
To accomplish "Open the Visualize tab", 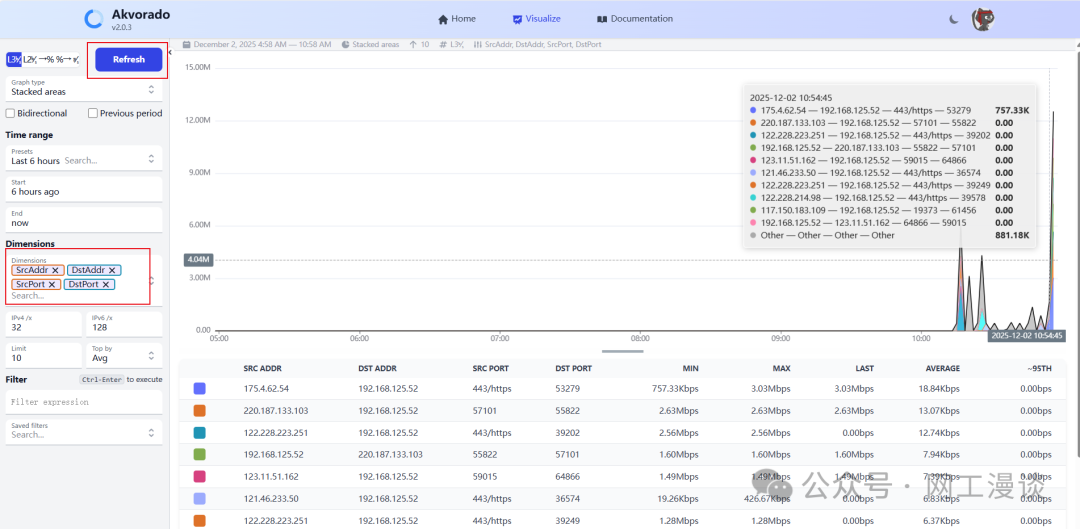I will pos(537,19).
